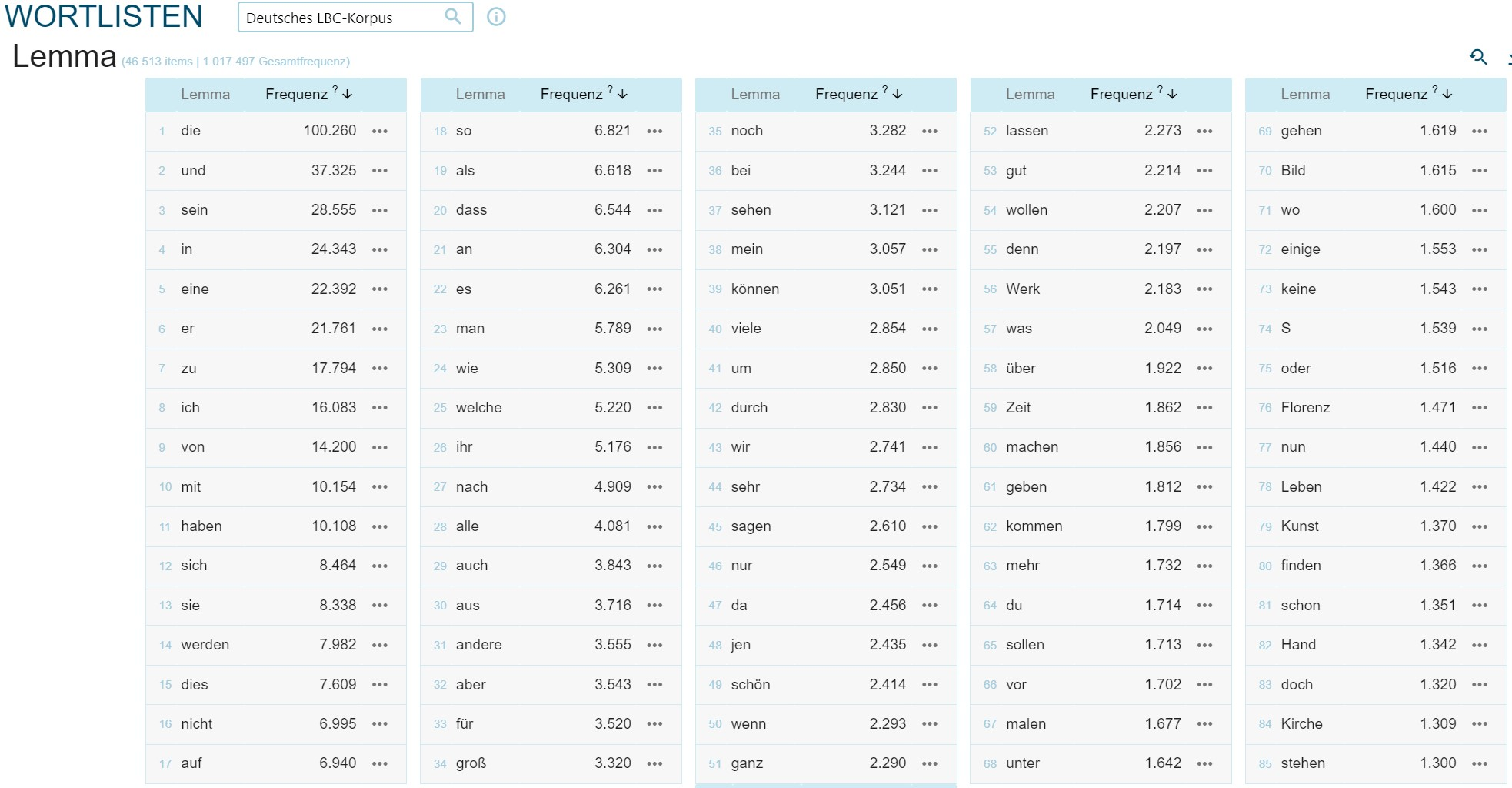Open the three-dot menu for 'kommen'

click(x=1205, y=526)
